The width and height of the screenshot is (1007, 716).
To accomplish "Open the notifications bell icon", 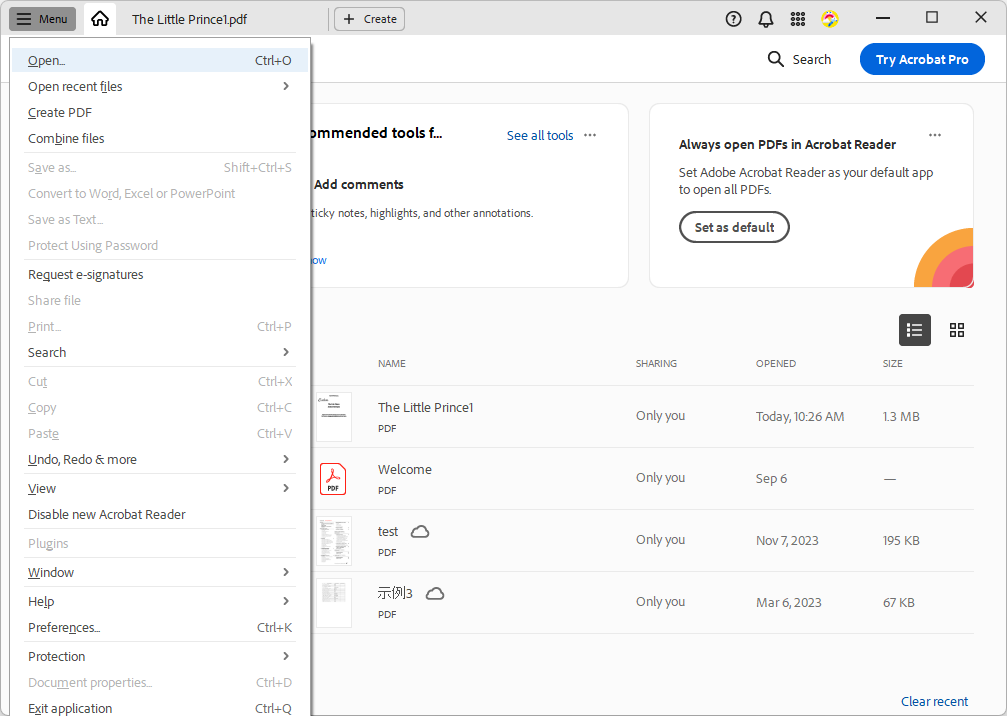I will click(766, 19).
